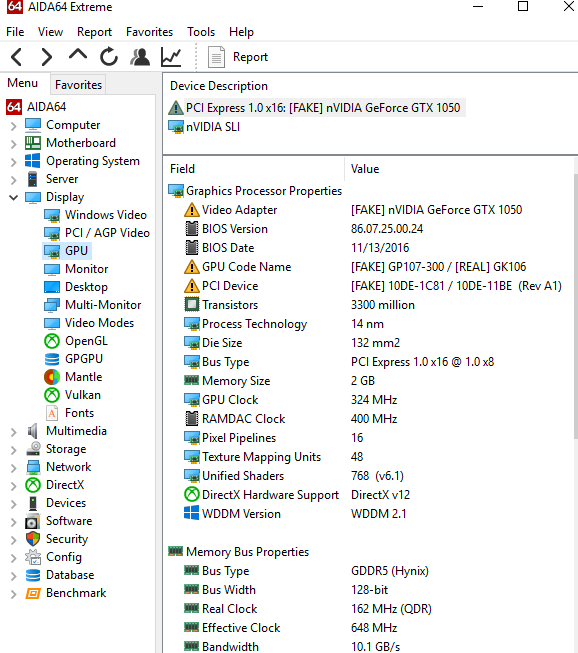The height and width of the screenshot is (653, 578).
Task: Open the Tools menu
Action: (x=201, y=32)
